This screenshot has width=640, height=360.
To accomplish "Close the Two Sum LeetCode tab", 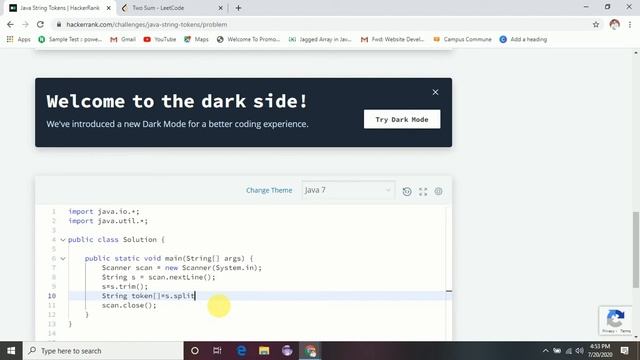I will click(220, 8).
